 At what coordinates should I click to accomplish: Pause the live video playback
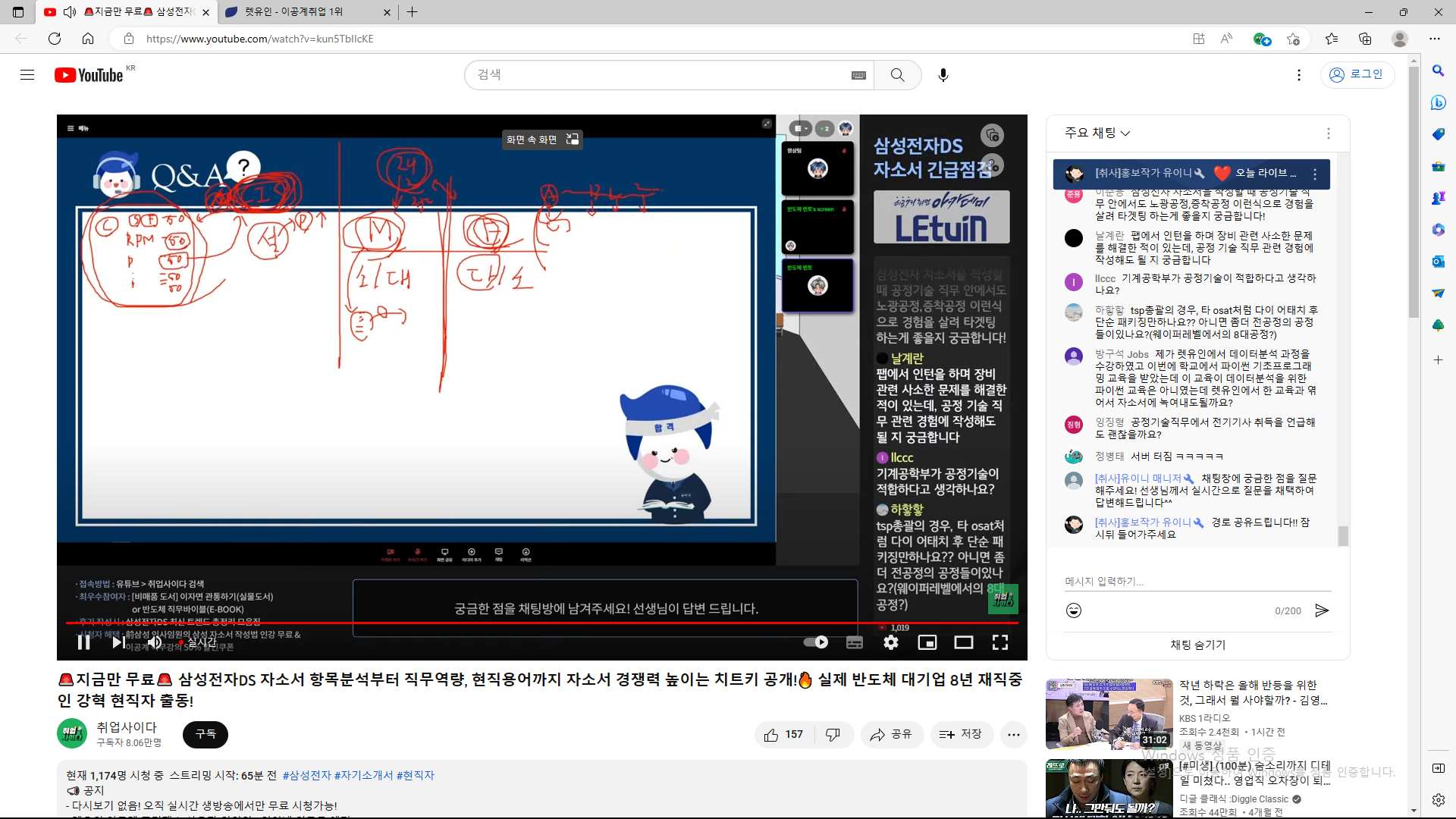pyautogui.click(x=84, y=642)
